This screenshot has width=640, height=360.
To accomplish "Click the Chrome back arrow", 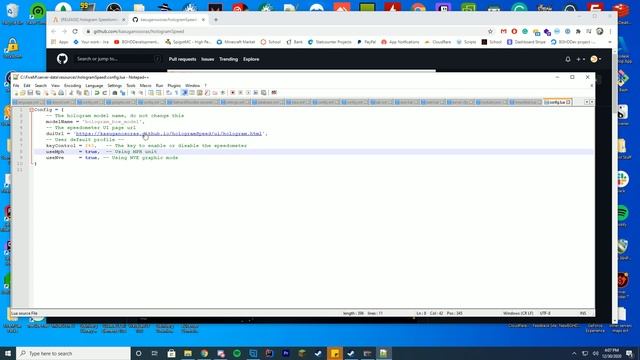I will click(x=53, y=31).
